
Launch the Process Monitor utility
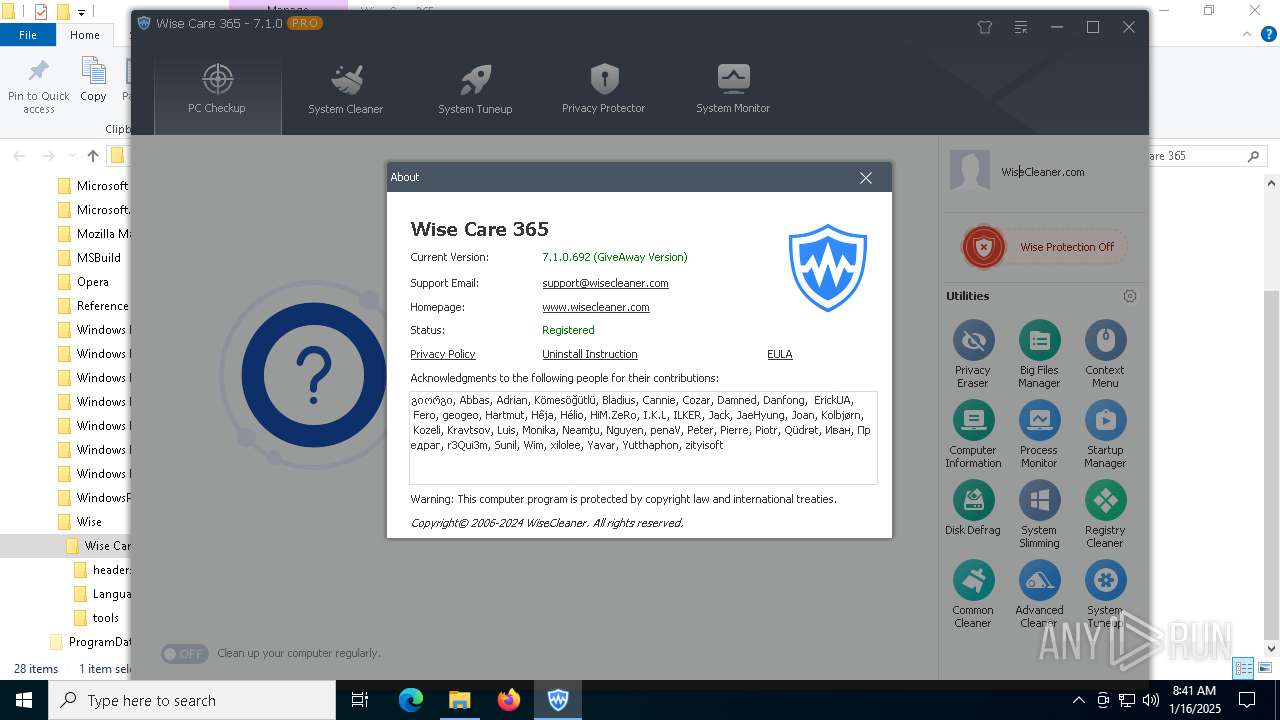[x=1039, y=435]
